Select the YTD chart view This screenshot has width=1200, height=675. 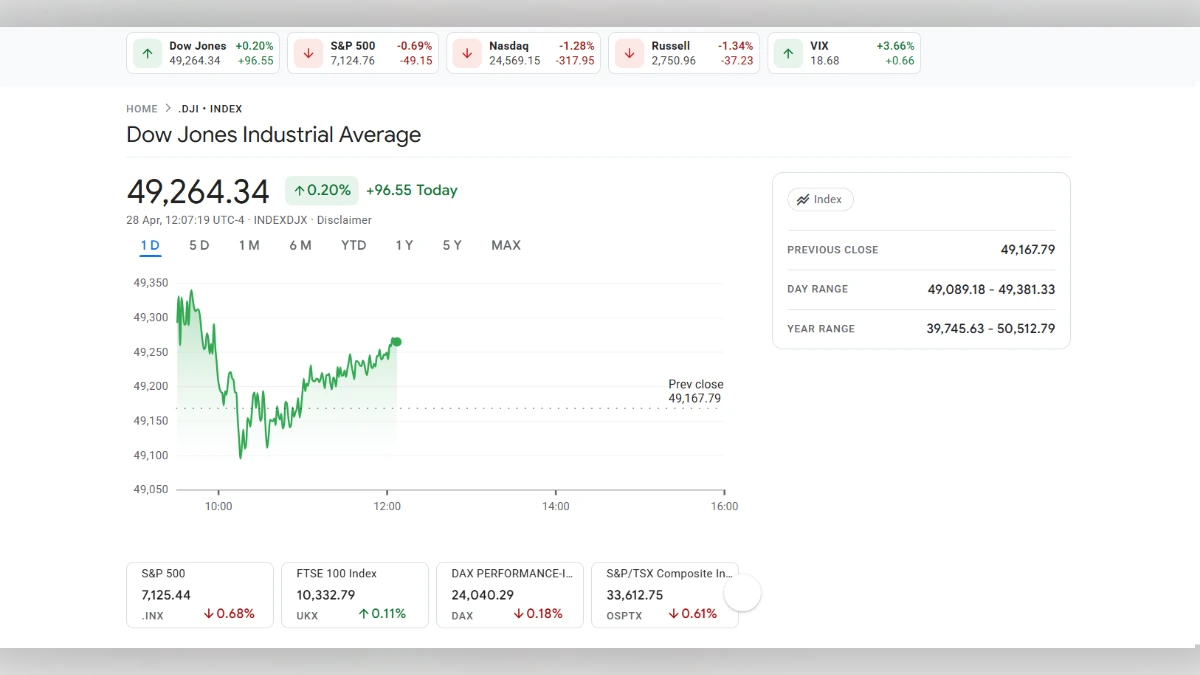[x=352, y=245]
